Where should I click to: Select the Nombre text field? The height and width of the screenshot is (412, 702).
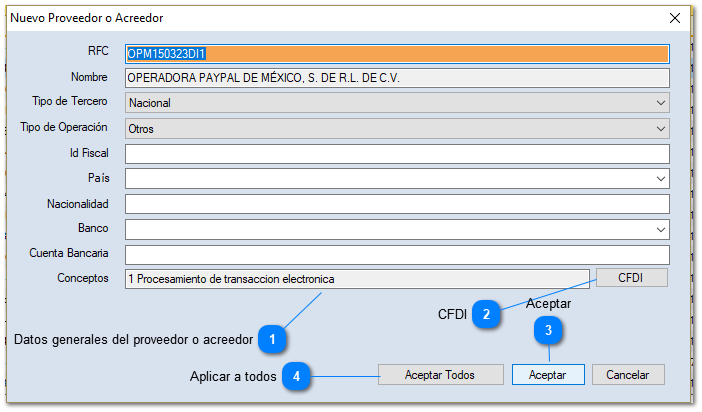click(396, 78)
